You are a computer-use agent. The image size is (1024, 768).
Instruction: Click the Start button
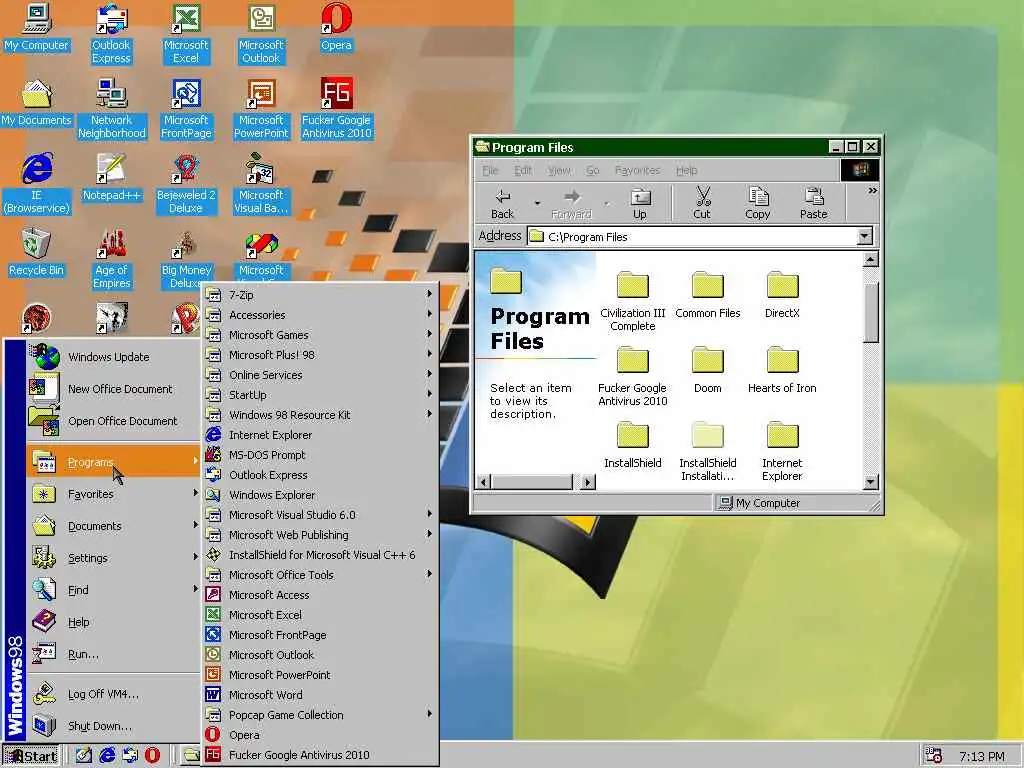(x=31, y=756)
